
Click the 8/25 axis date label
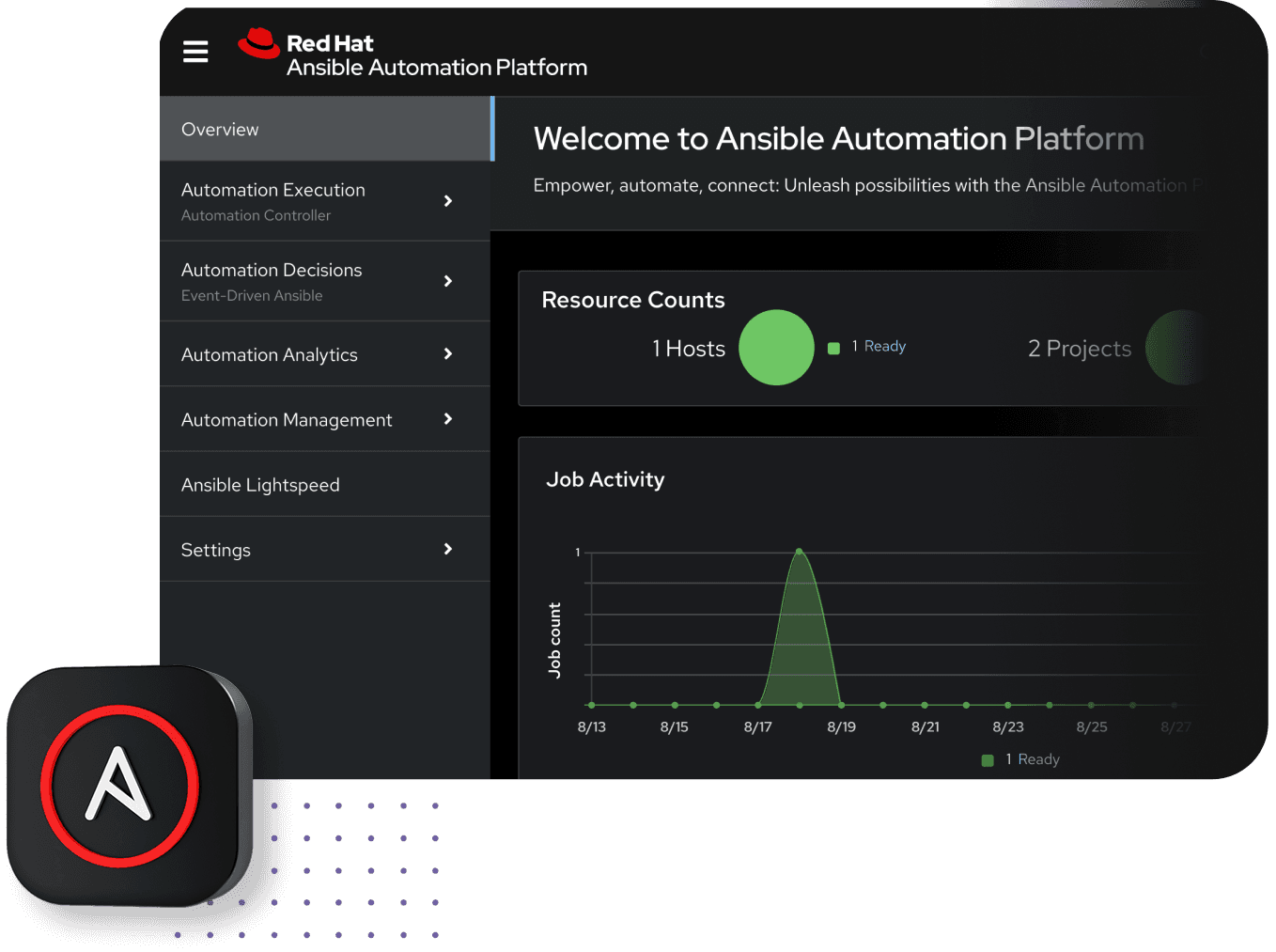pos(1092,726)
